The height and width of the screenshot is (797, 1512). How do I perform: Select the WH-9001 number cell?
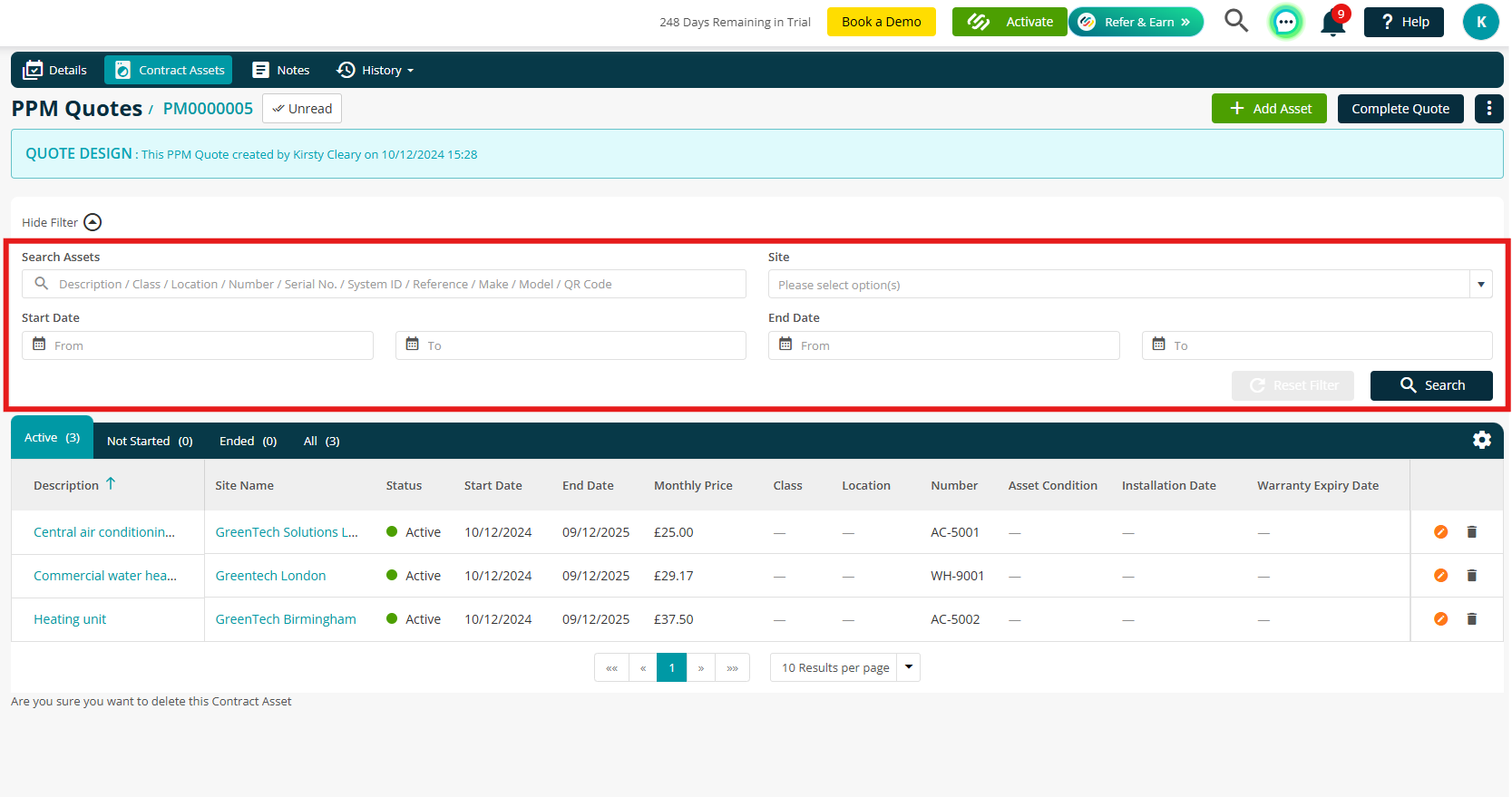click(957, 576)
